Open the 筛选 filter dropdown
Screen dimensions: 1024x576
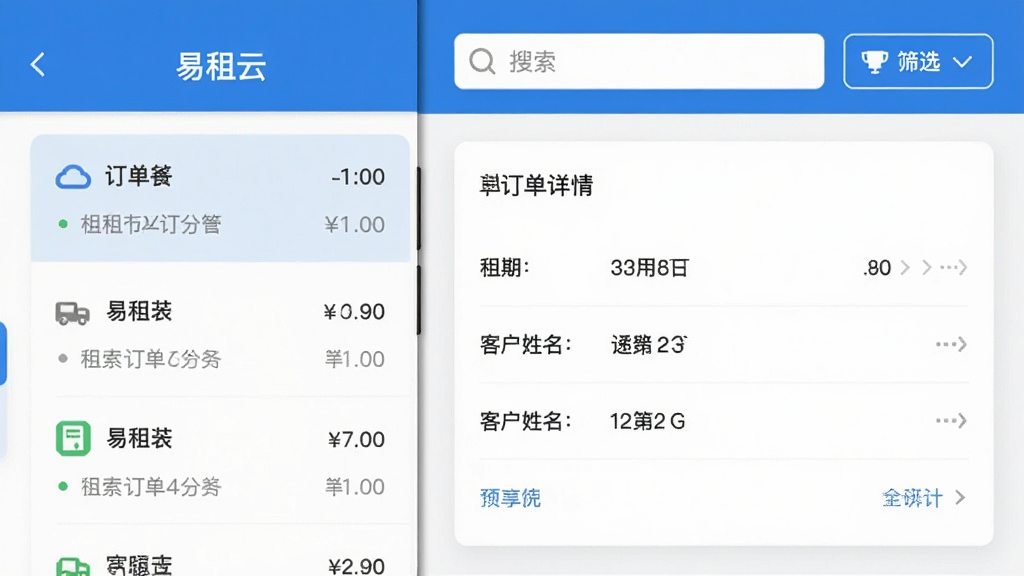click(918, 61)
